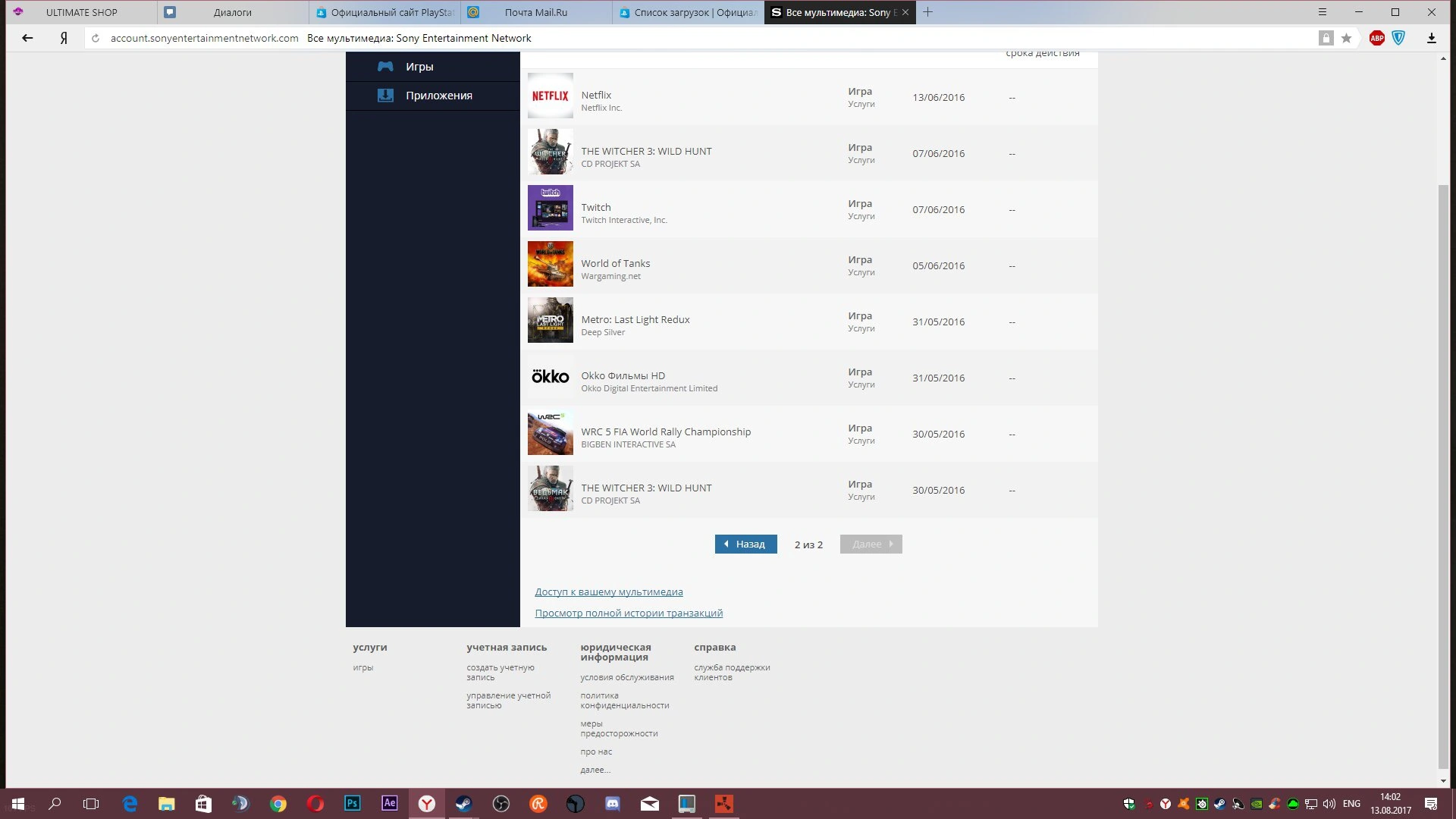Viewport: 1456px width, 819px height.
Task: Click the 'Okko Фильмы HD' title
Action: coord(623,375)
